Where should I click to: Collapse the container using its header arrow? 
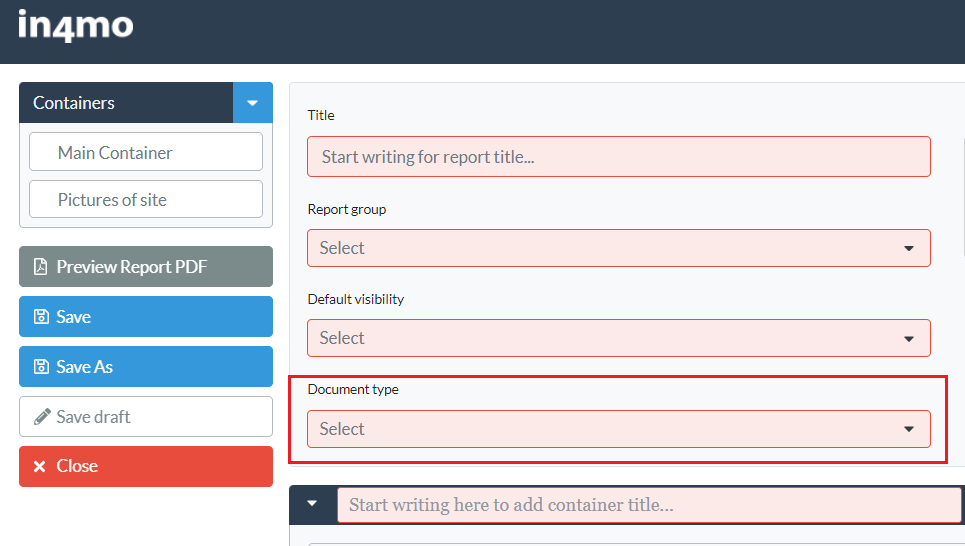tap(312, 504)
